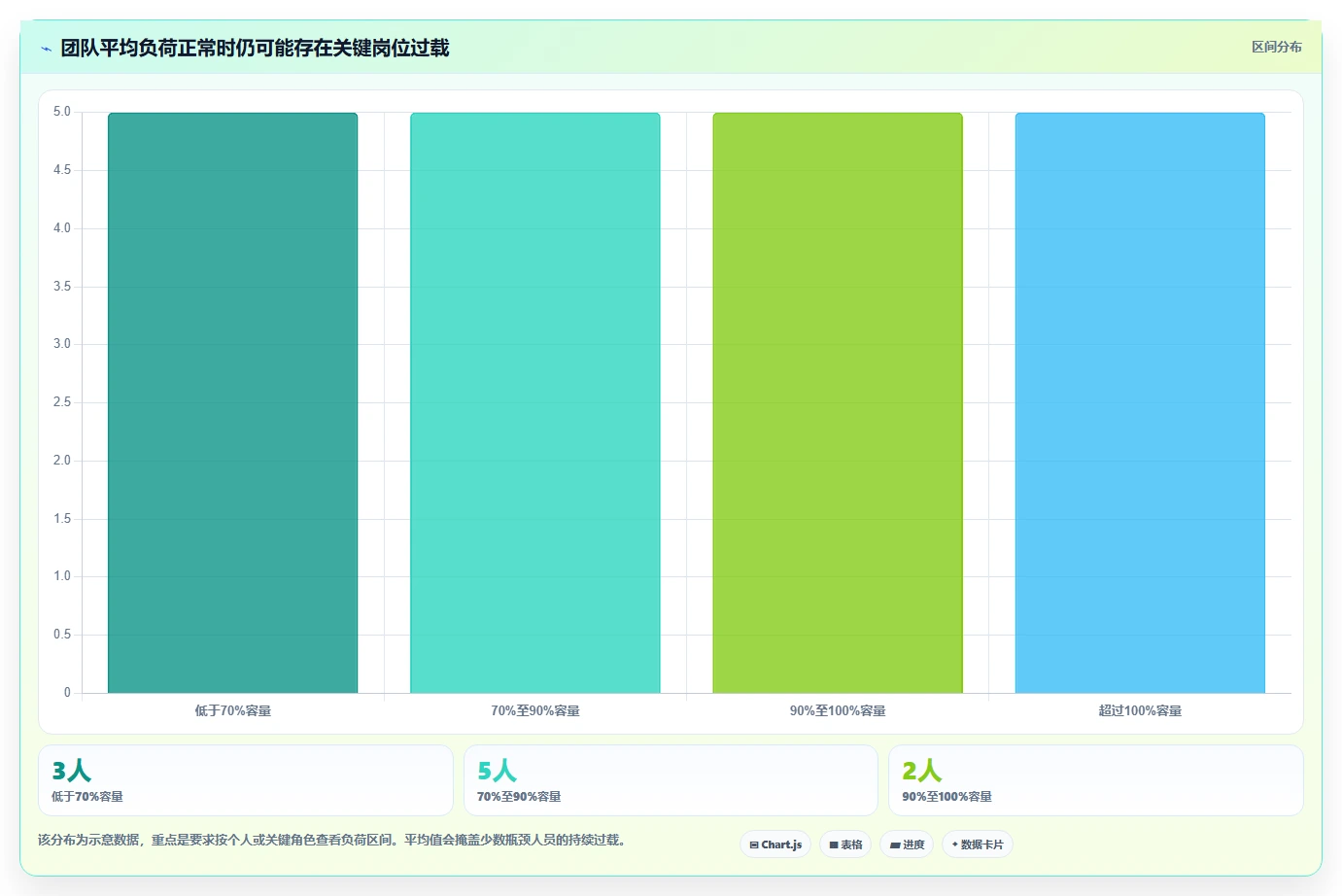Click the 超过100%容量 axis label
The height and width of the screenshot is (896, 1342).
1140,710
